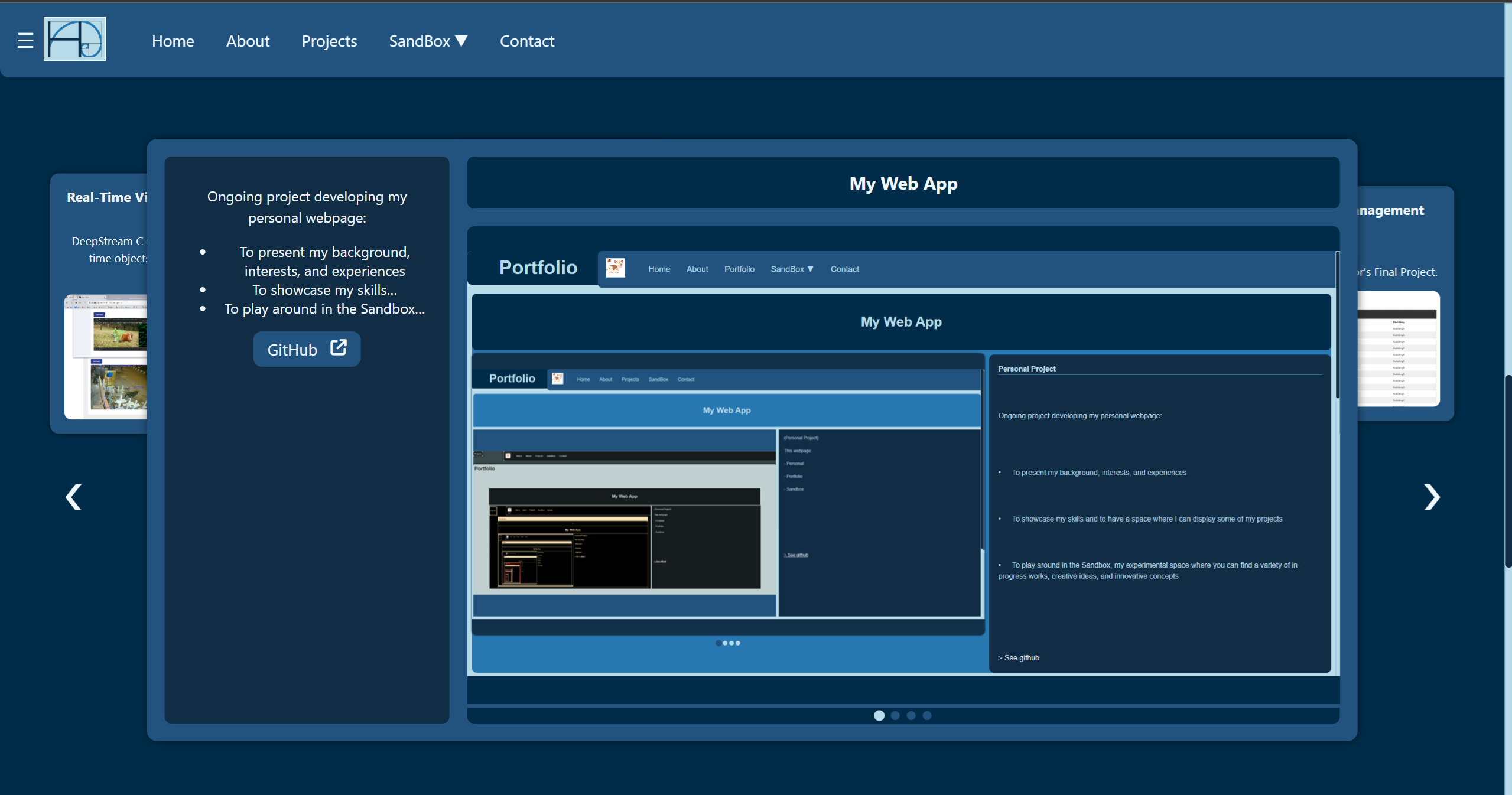
Task: Open the Contact page link
Action: [x=527, y=41]
